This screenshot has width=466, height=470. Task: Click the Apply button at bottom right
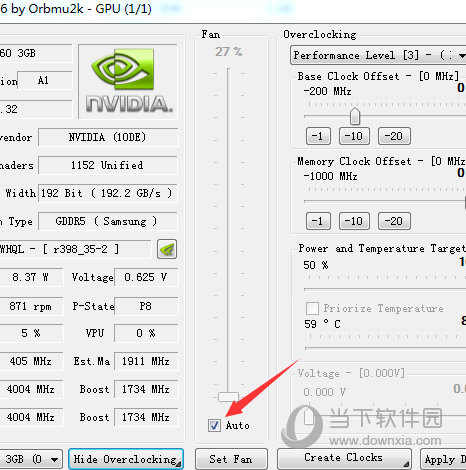coord(443,459)
